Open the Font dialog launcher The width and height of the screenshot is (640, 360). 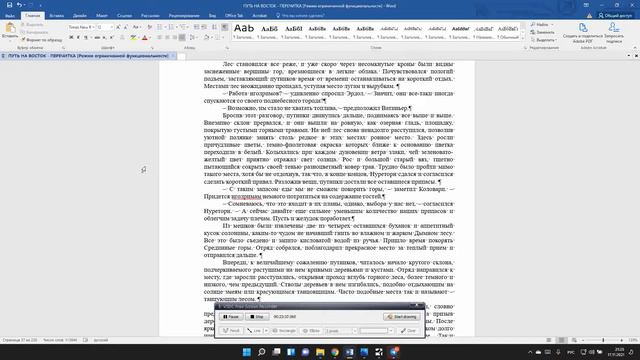tap(153, 48)
